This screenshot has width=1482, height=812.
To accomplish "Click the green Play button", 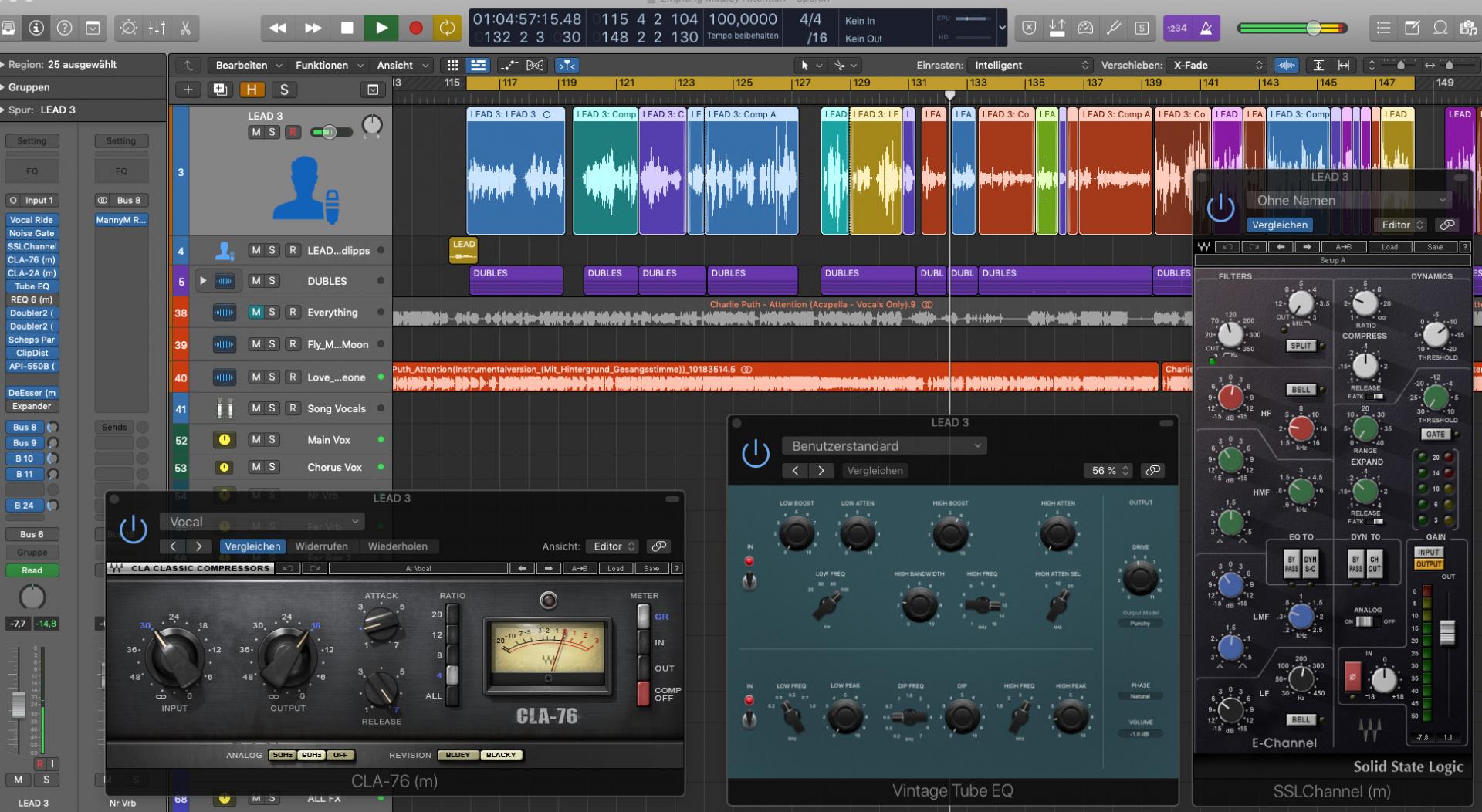I will (381, 28).
